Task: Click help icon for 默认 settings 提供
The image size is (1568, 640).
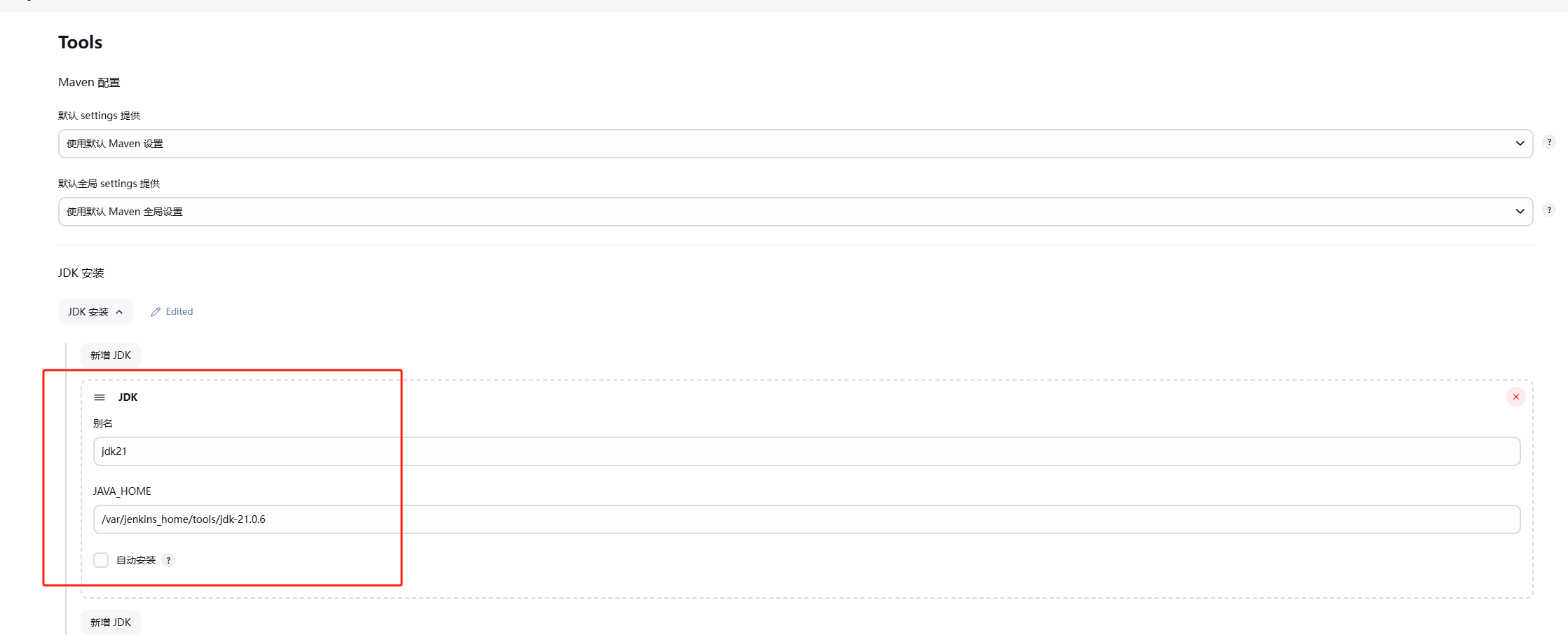Action: [x=1549, y=142]
